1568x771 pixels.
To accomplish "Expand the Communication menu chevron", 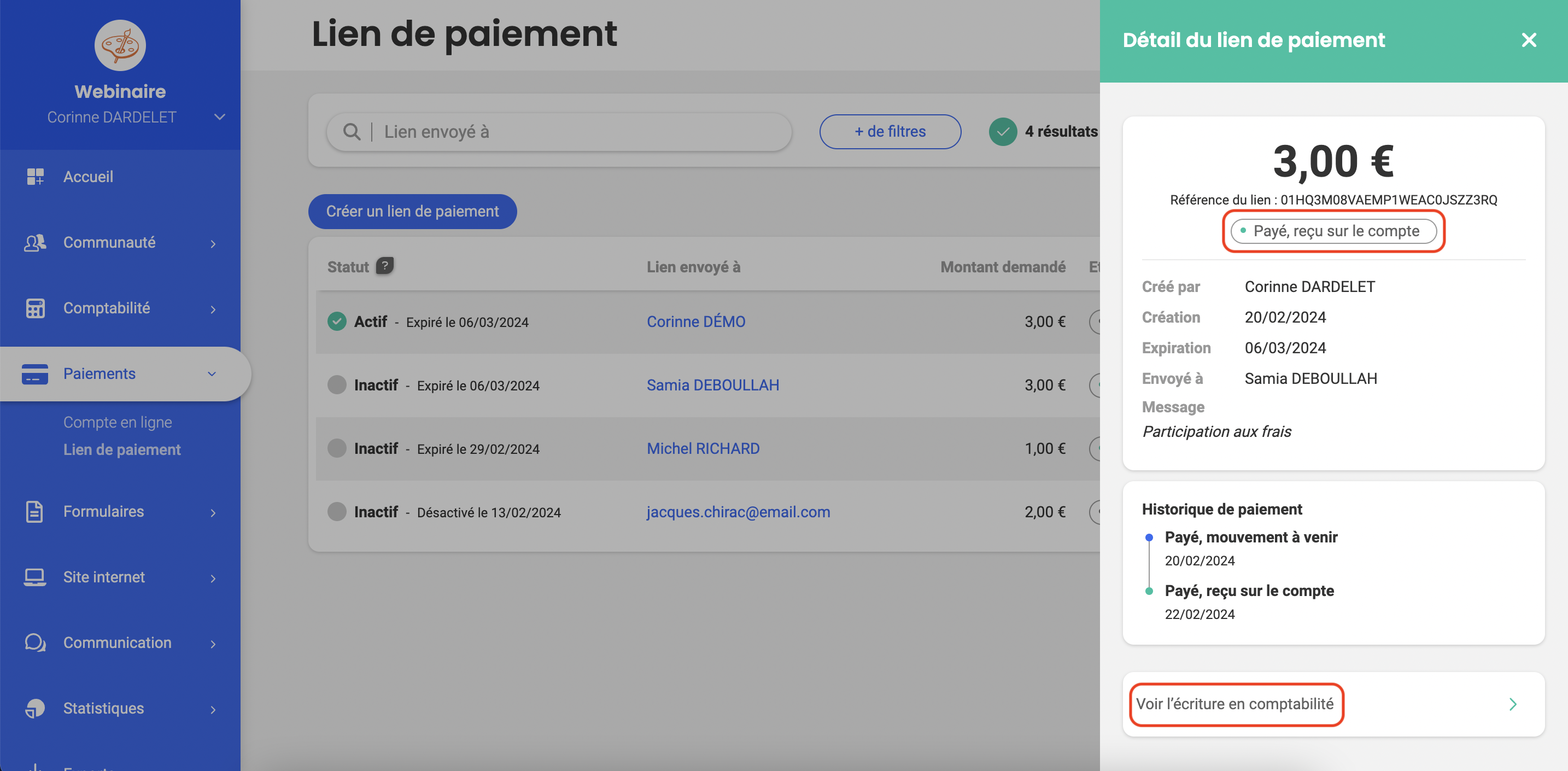I will (213, 644).
